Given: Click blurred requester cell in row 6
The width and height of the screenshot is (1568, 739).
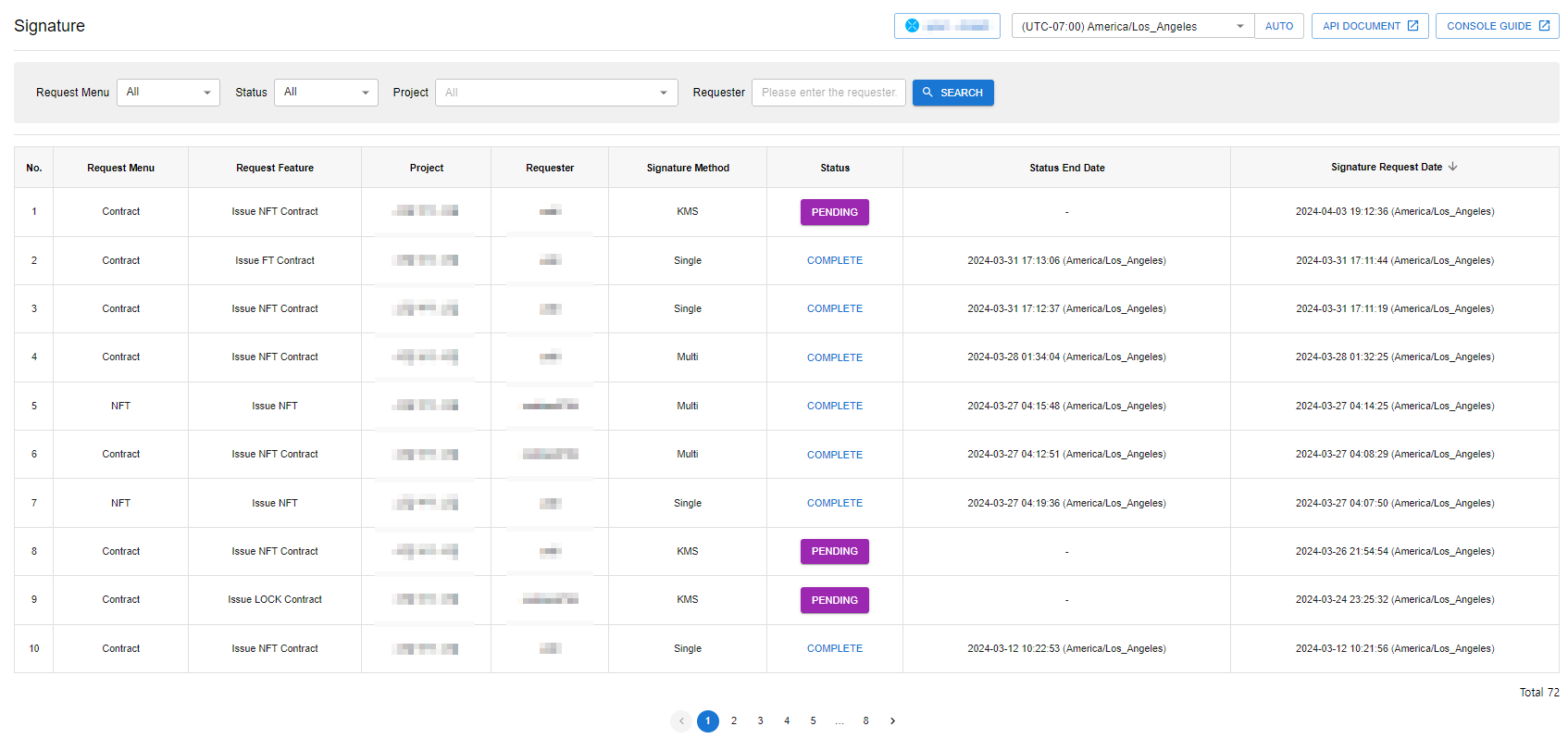Looking at the screenshot, I should click(551, 454).
